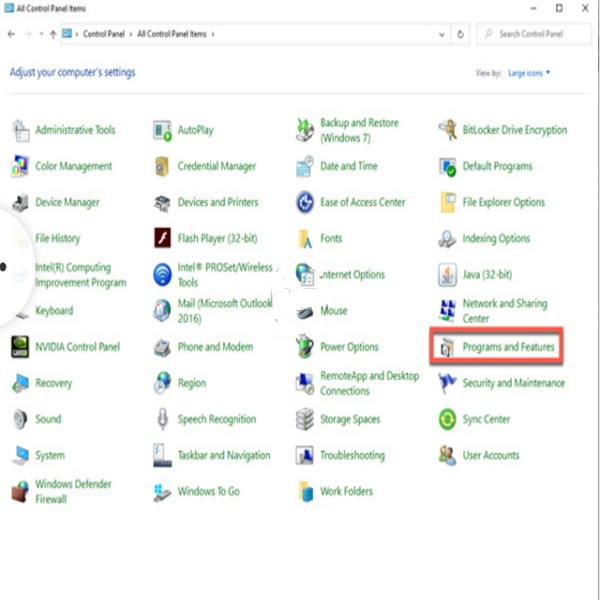Open the NVIDIA Control Panel icon

(x=20, y=347)
